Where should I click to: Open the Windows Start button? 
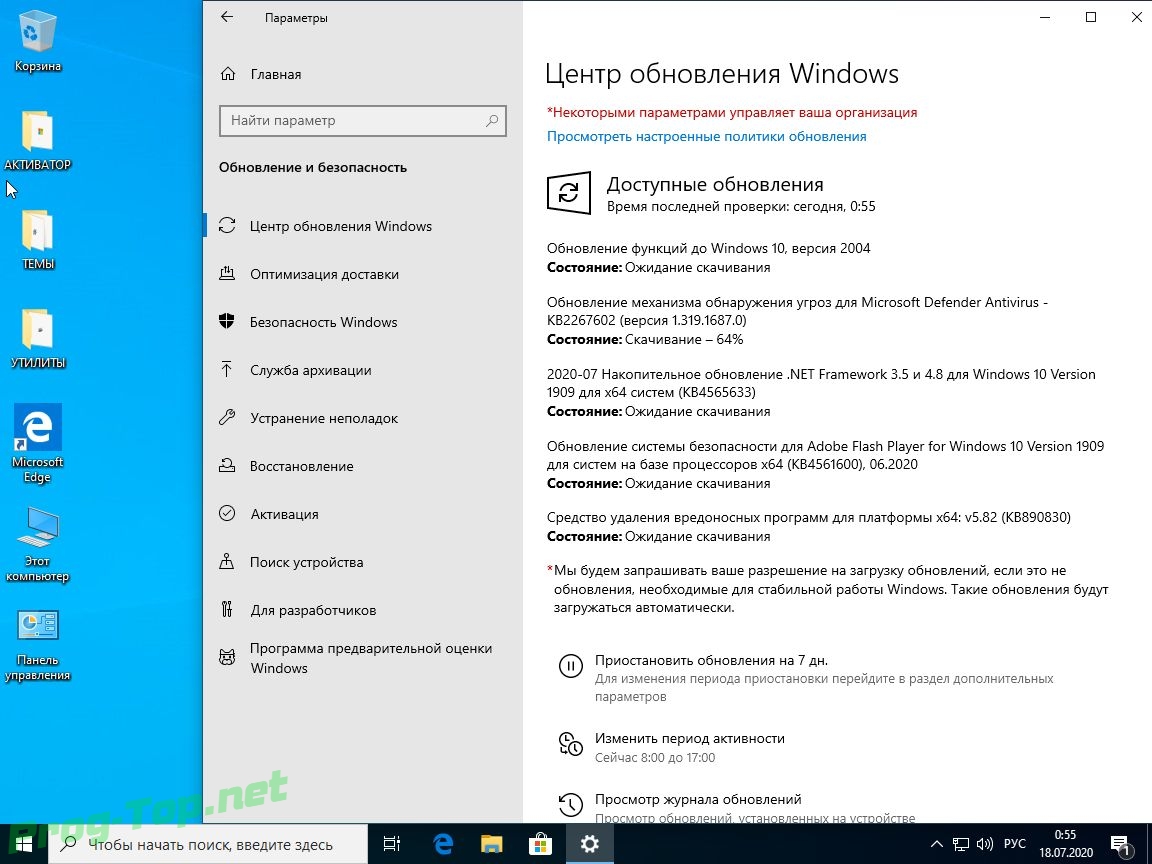click(22, 844)
